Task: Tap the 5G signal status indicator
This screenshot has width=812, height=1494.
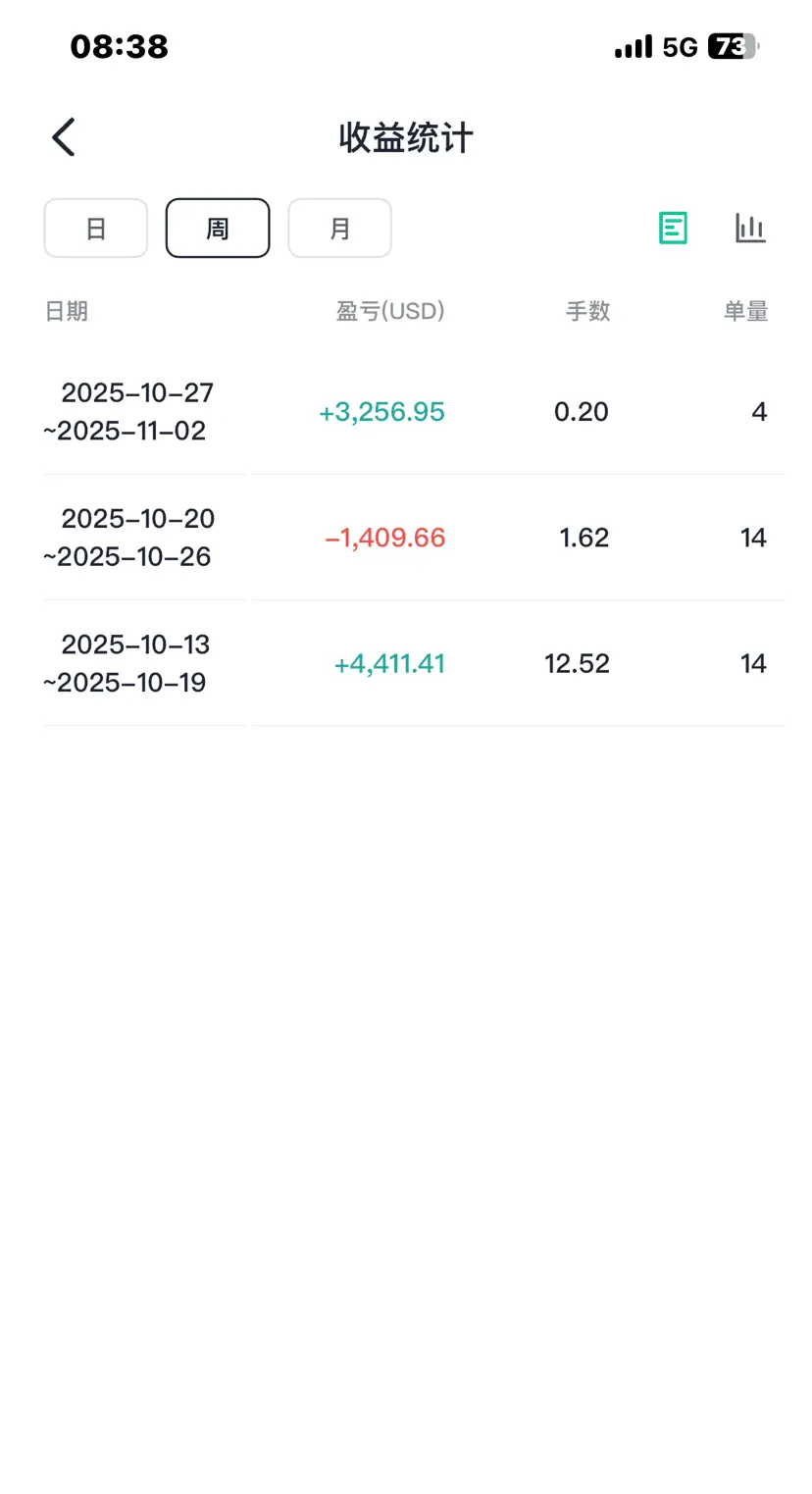Action: point(679,47)
